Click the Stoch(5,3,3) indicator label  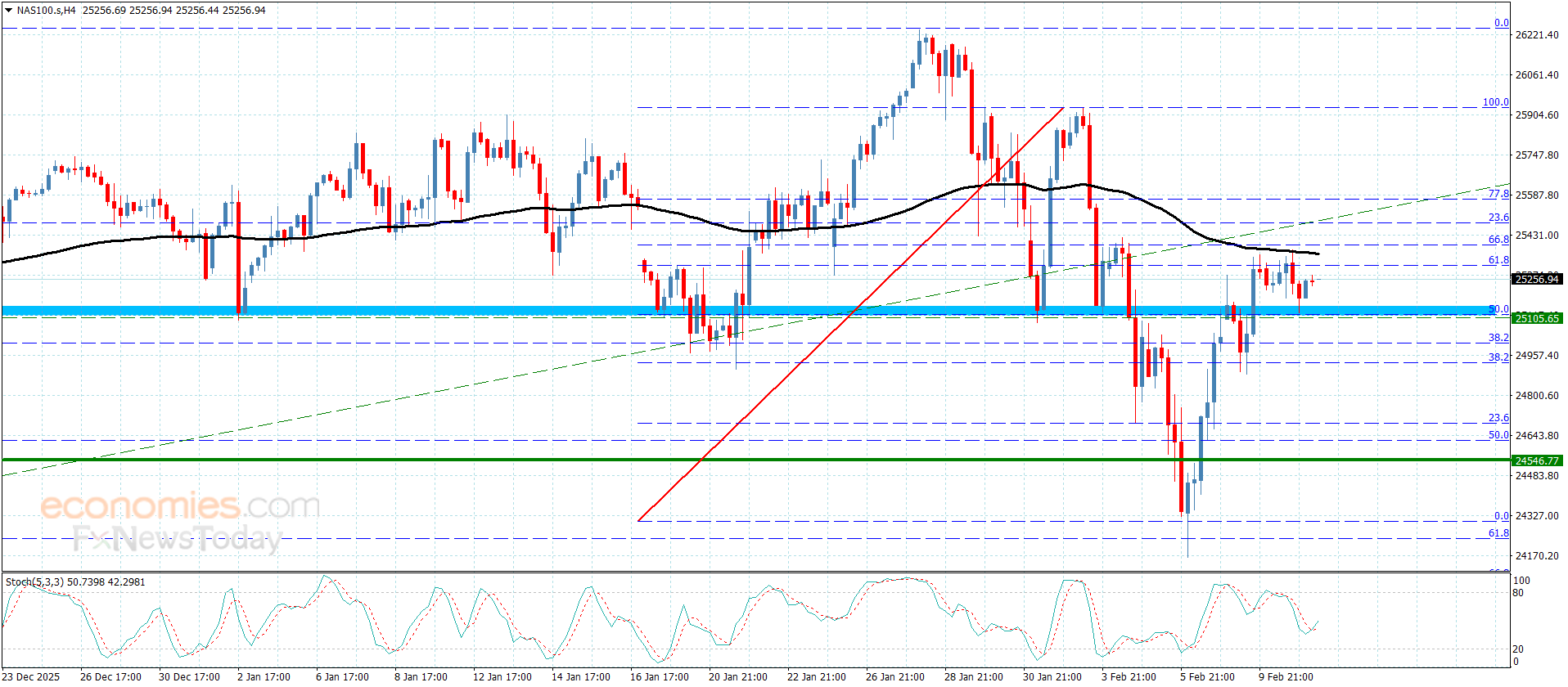coord(75,582)
